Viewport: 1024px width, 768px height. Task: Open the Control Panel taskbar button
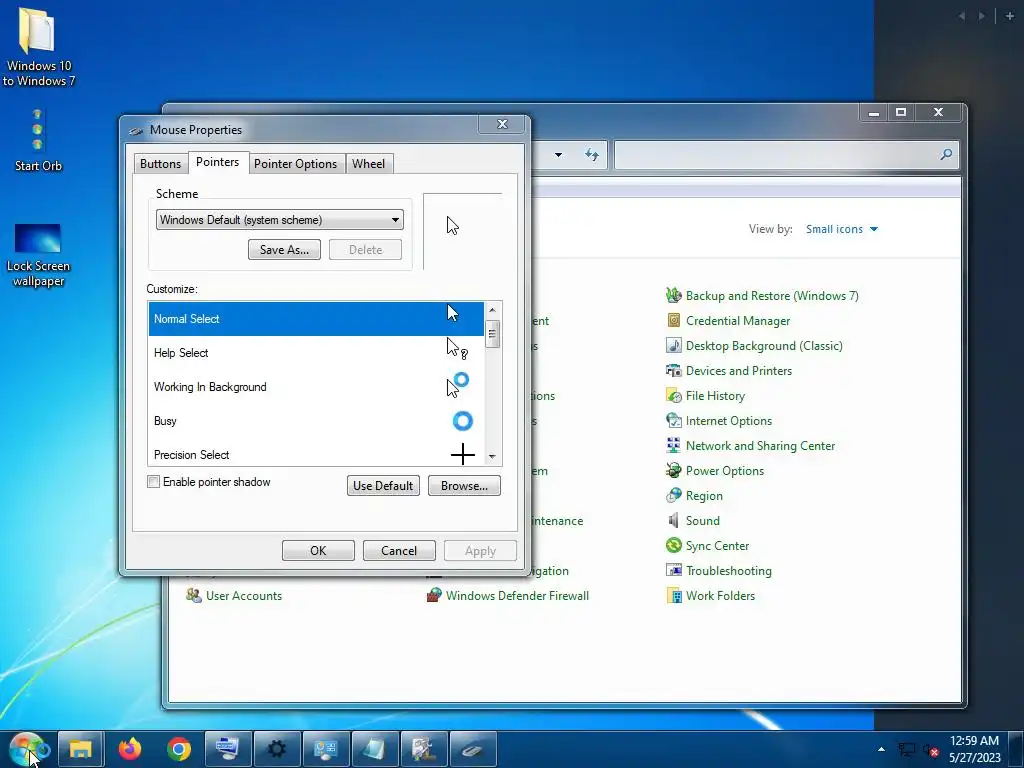click(326, 748)
